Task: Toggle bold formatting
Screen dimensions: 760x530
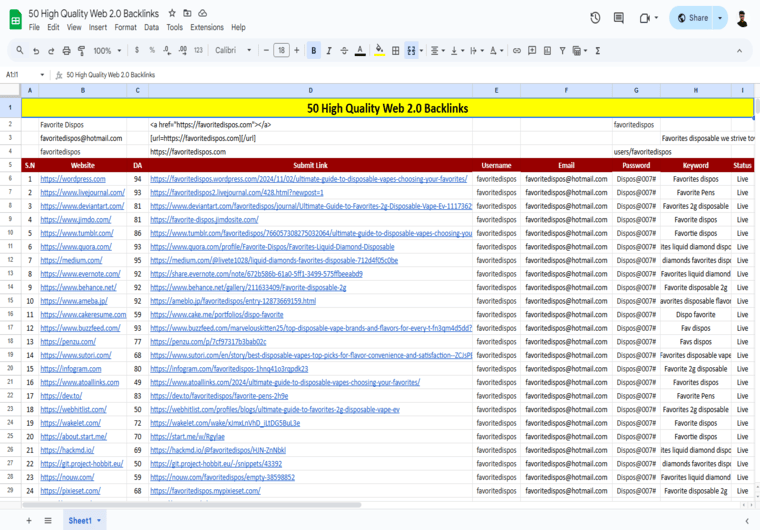Action: (x=313, y=50)
